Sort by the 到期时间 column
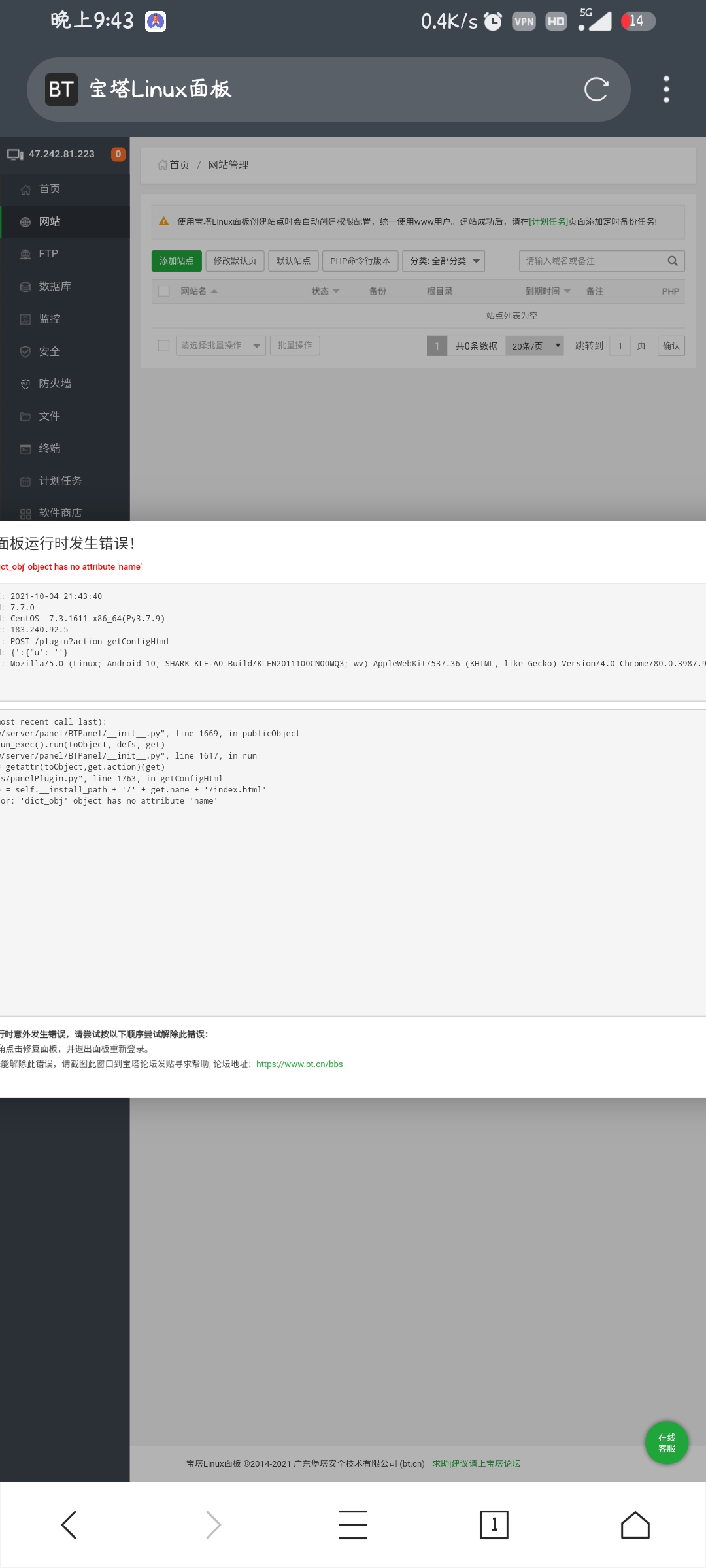 tap(548, 291)
